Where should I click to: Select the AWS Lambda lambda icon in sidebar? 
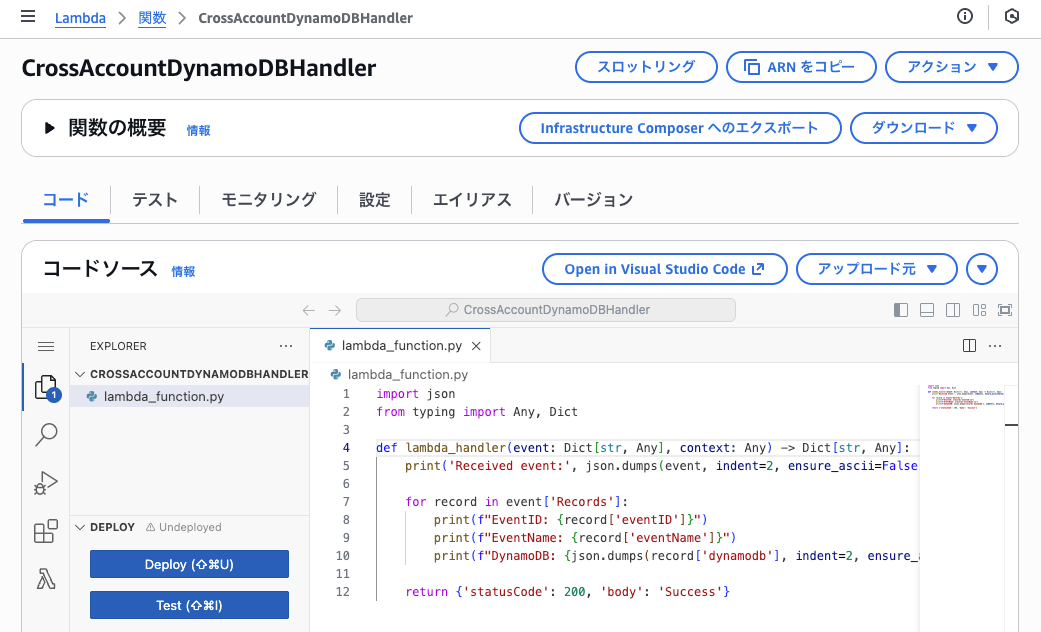(x=46, y=579)
